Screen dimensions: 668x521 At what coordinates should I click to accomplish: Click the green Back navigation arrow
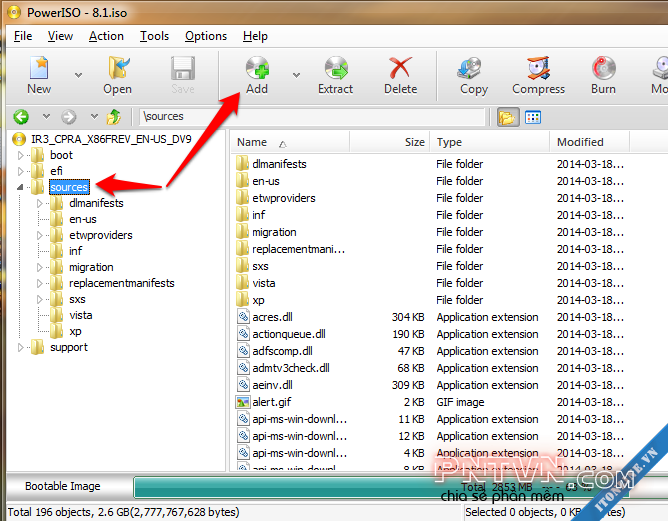21,116
